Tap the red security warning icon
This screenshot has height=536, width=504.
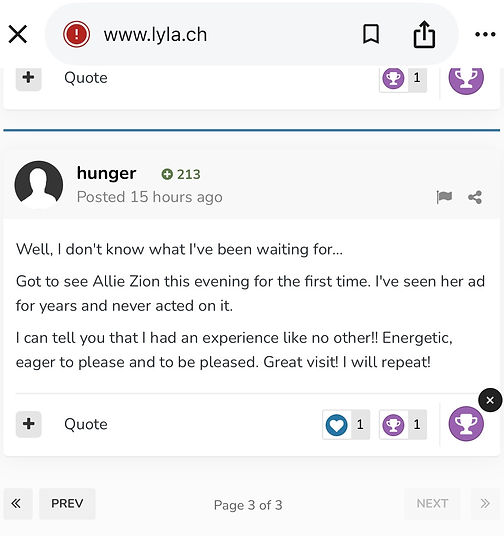(x=77, y=34)
